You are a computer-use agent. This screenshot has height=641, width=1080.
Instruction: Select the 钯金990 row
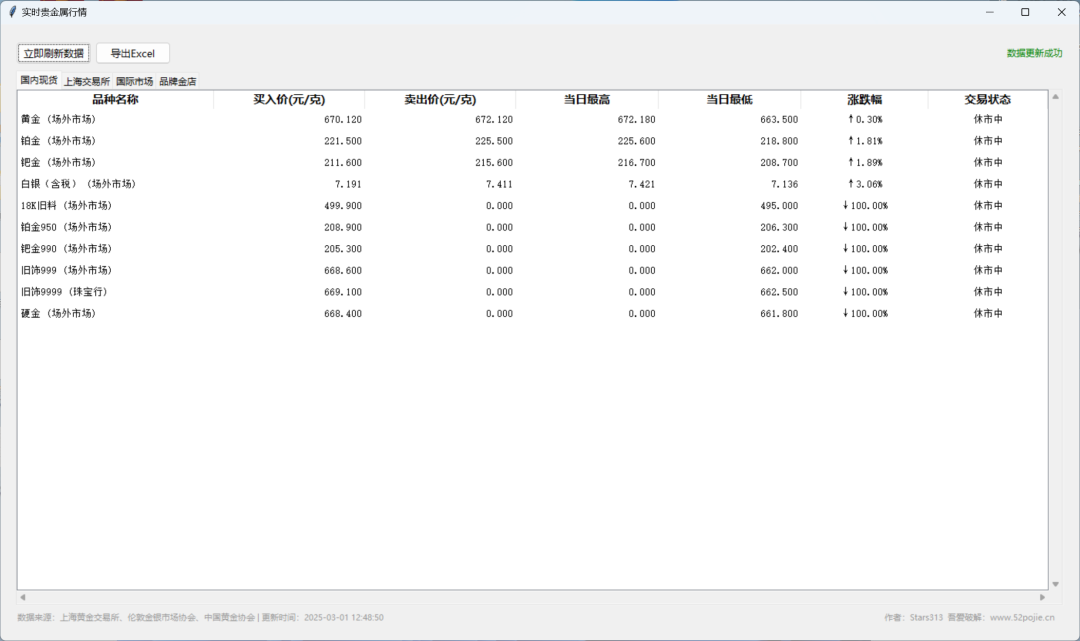[532, 249]
